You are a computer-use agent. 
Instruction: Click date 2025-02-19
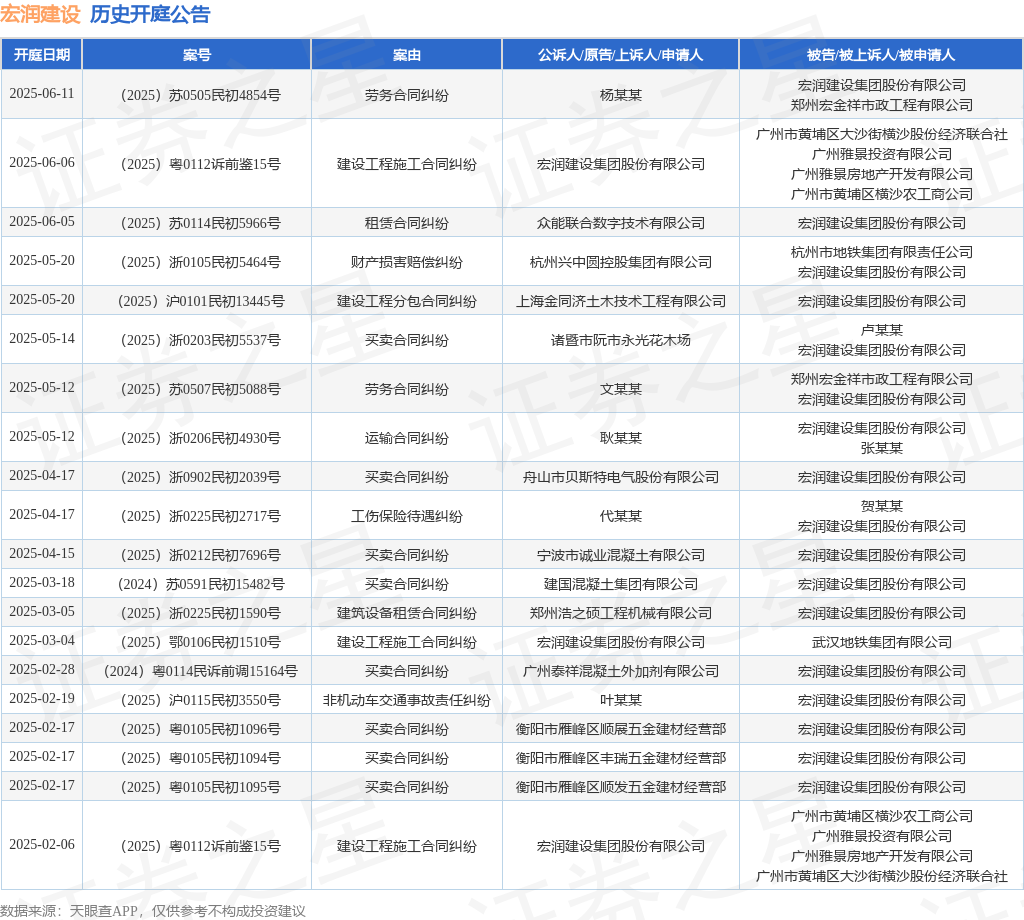(42, 698)
